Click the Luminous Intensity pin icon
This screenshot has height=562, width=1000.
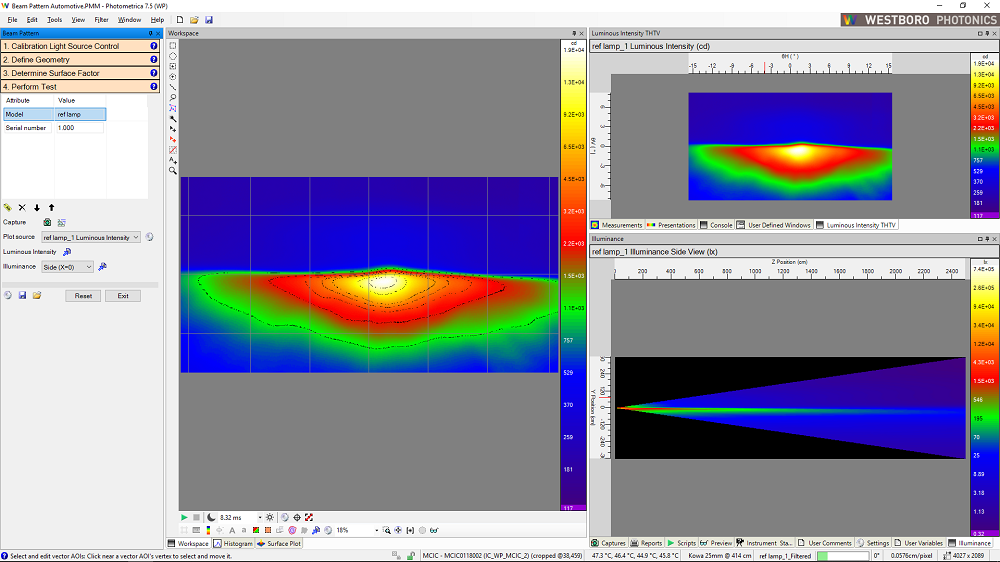67,252
